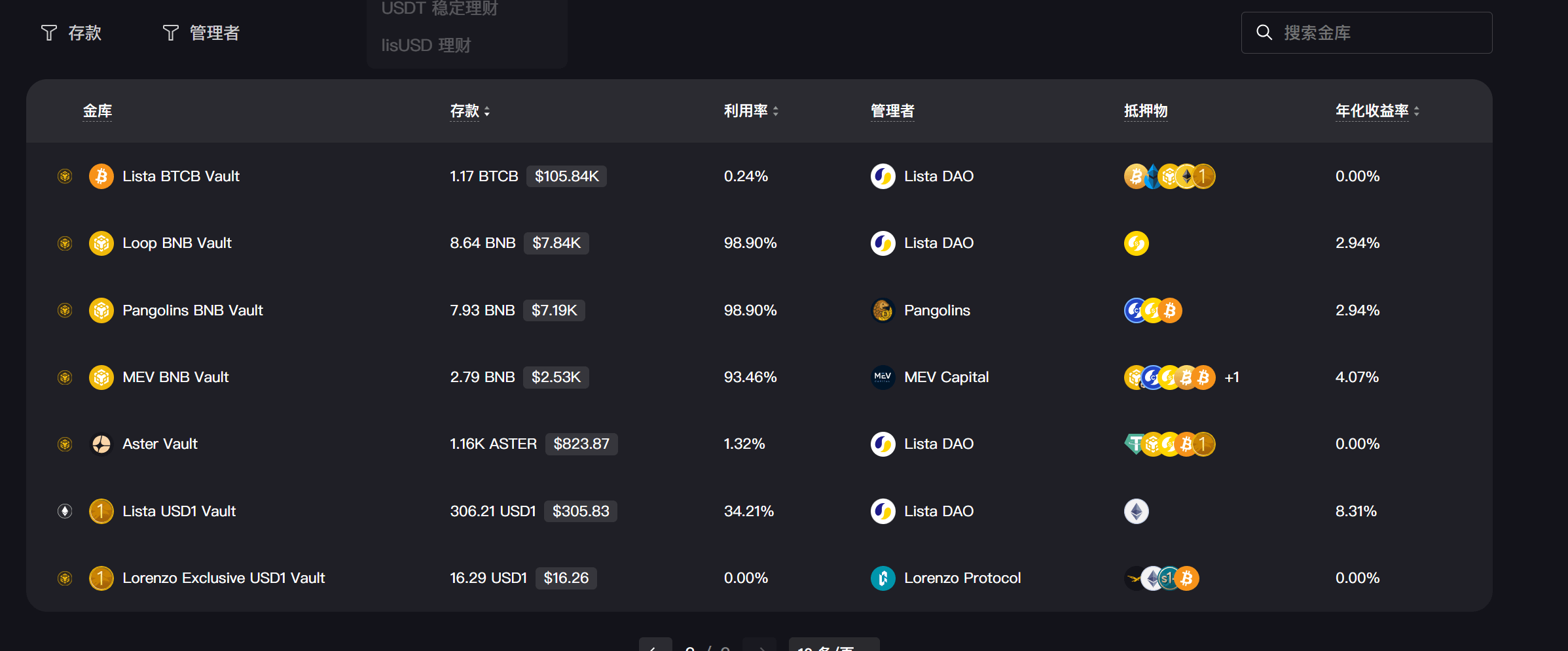The height and width of the screenshot is (651, 1568).
Task: Click the 抵押物 column header
Action: (x=1146, y=111)
